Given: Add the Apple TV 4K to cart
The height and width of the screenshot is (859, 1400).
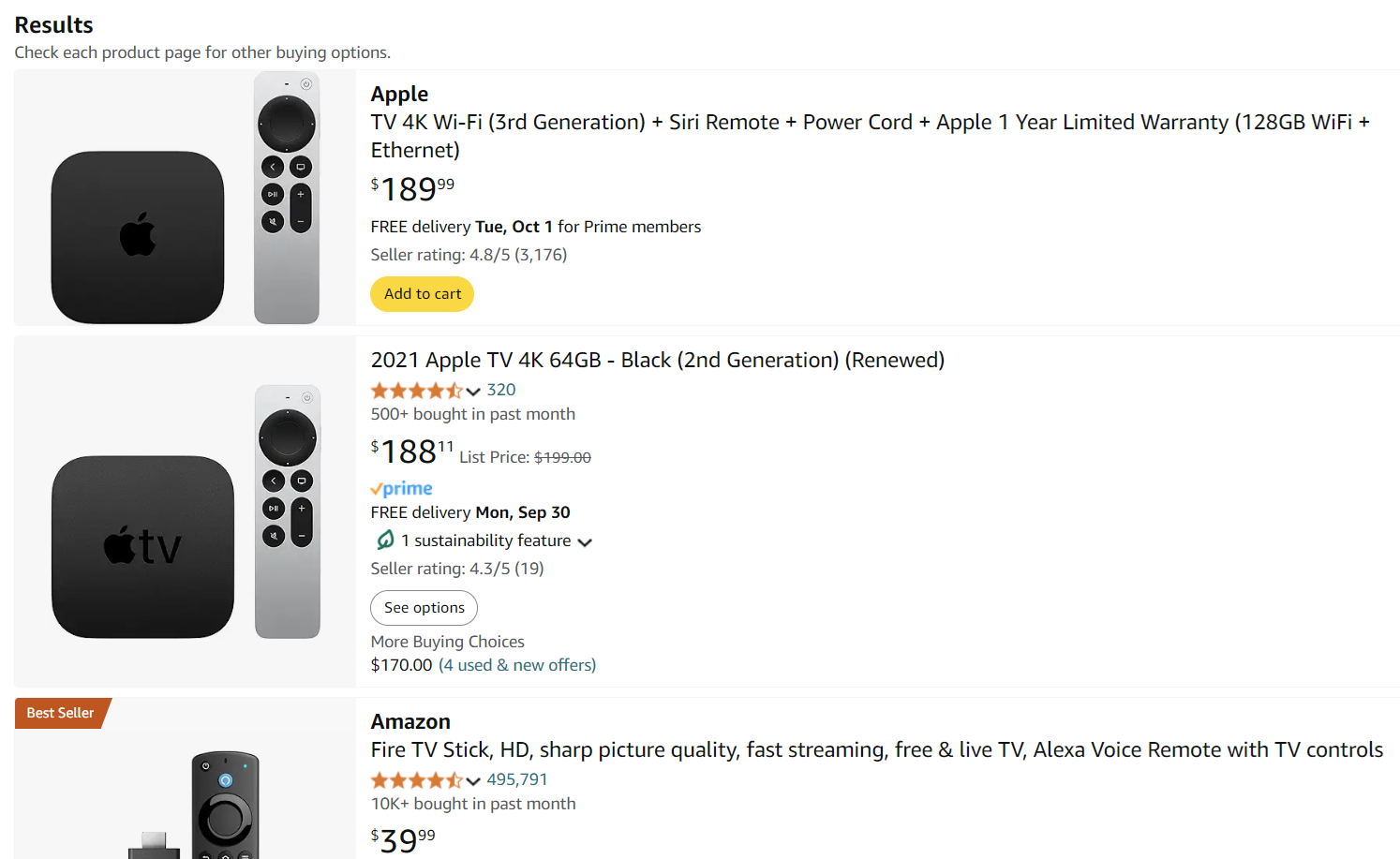Looking at the screenshot, I should click(x=422, y=293).
